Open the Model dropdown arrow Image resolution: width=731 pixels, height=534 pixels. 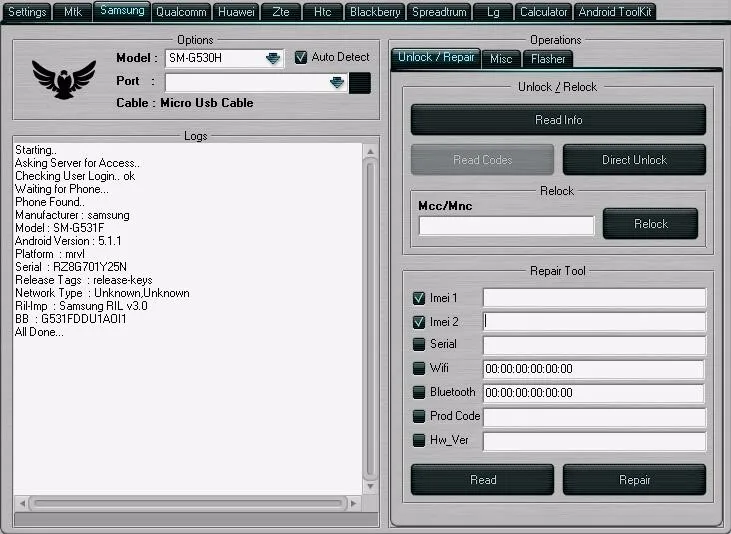(x=273, y=58)
